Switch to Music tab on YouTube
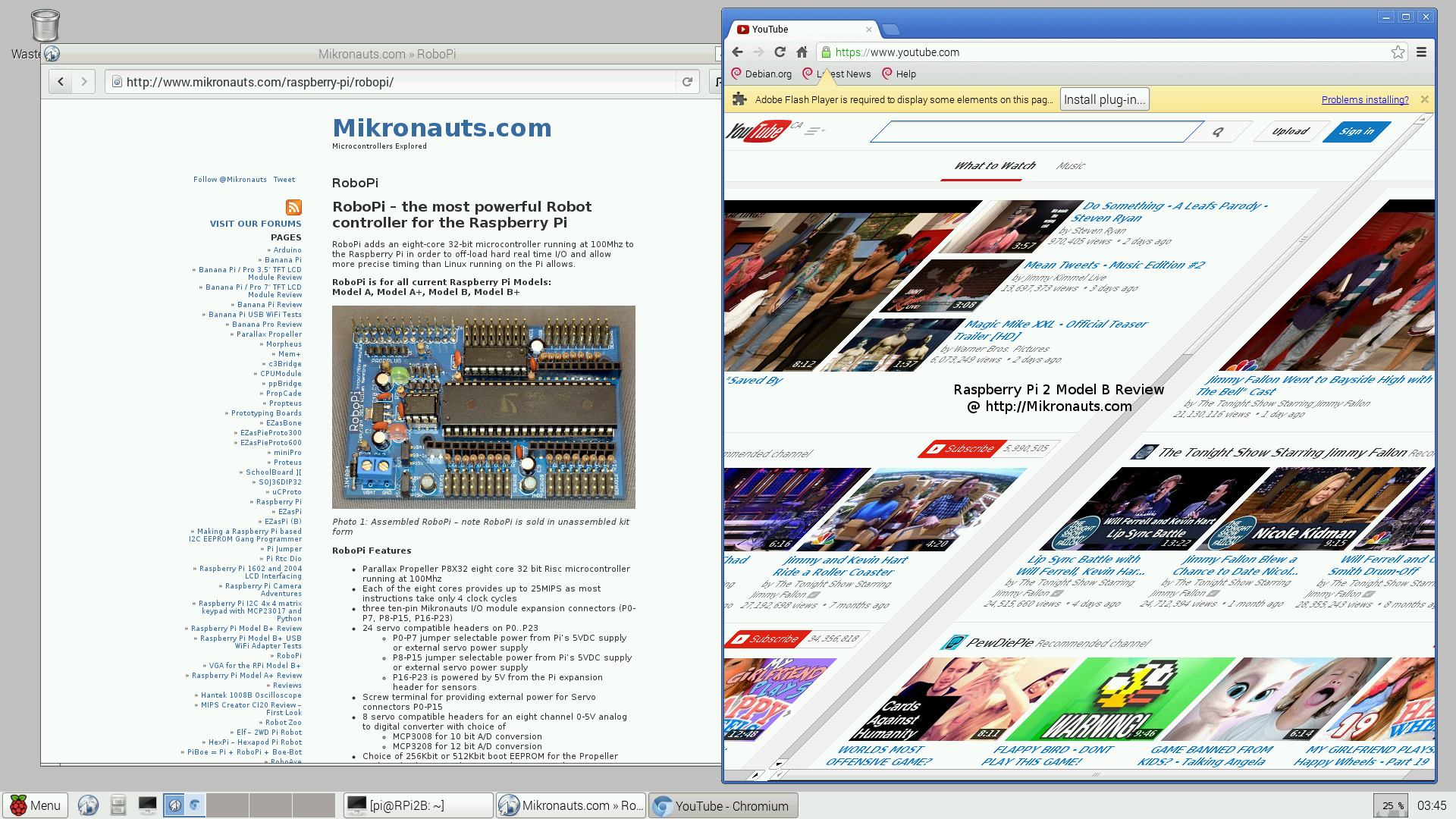This screenshot has height=819, width=1456. (1071, 165)
